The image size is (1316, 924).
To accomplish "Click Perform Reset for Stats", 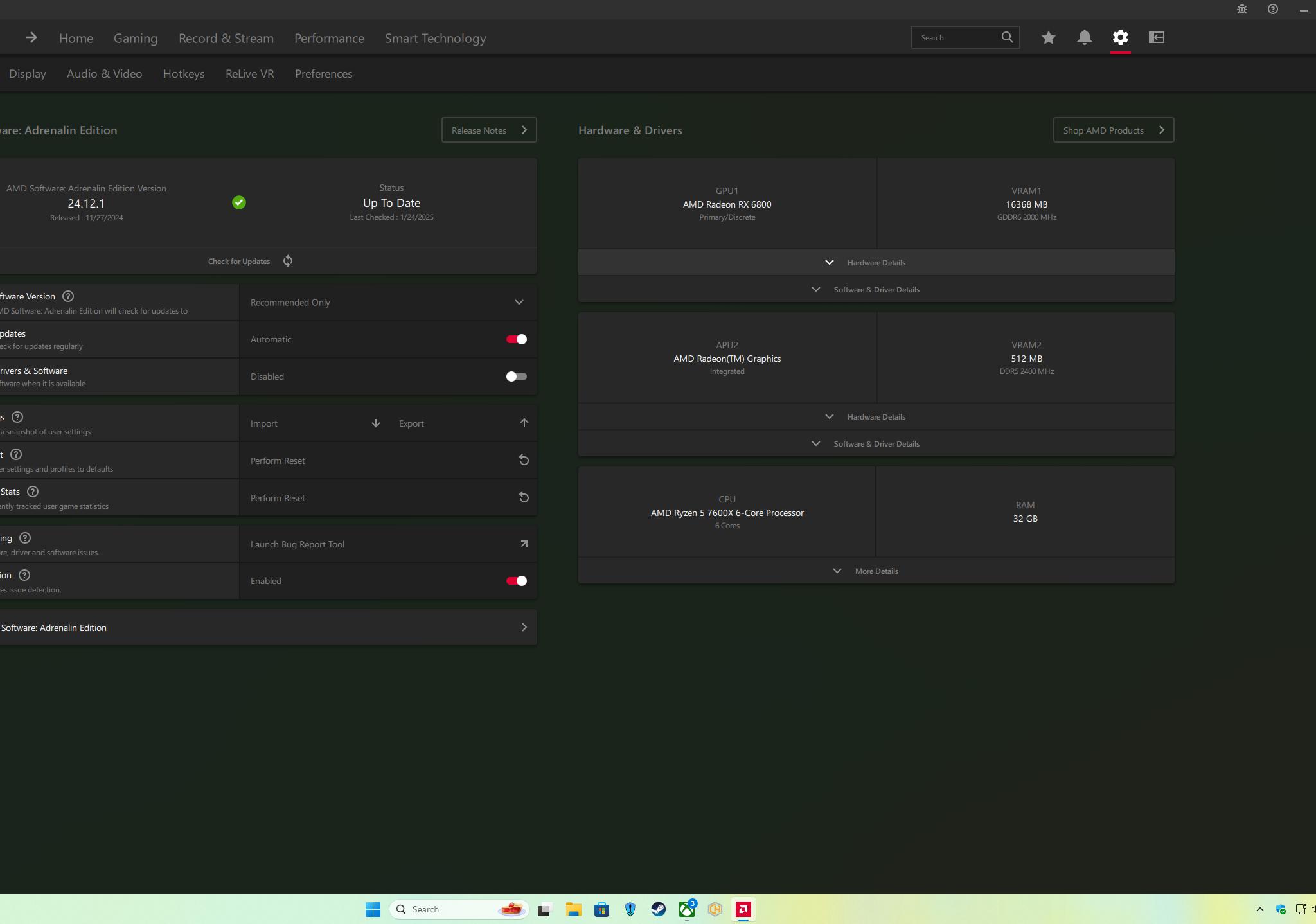I will (x=388, y=498).
